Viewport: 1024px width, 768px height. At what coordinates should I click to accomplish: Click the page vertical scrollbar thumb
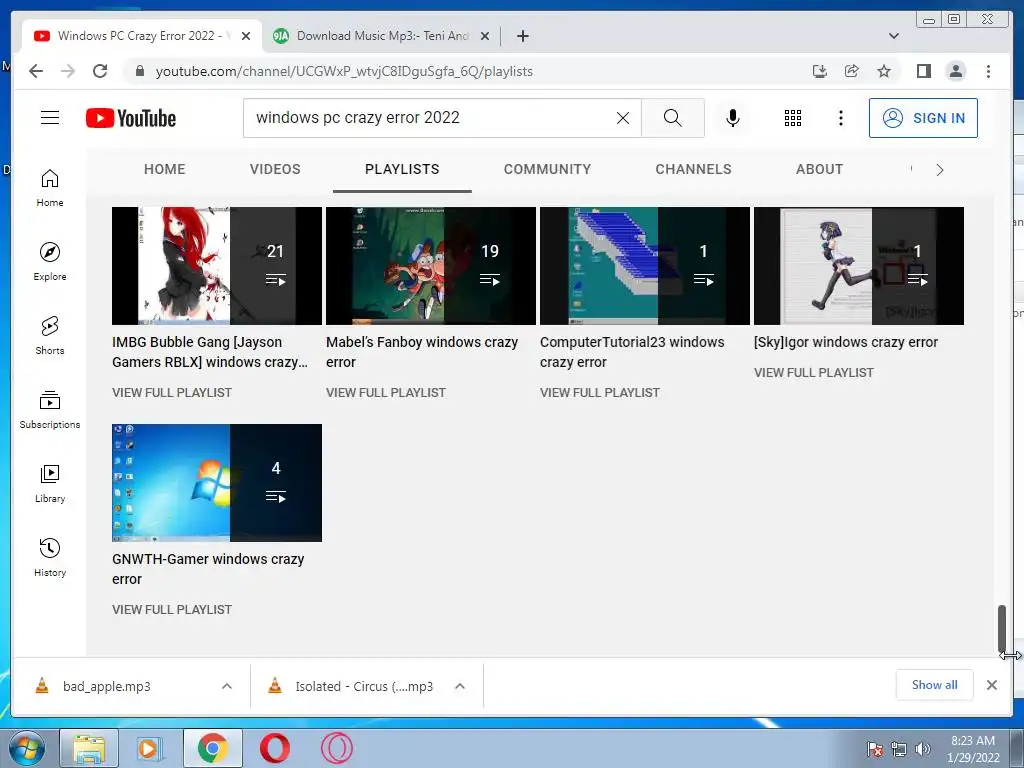1002,629
